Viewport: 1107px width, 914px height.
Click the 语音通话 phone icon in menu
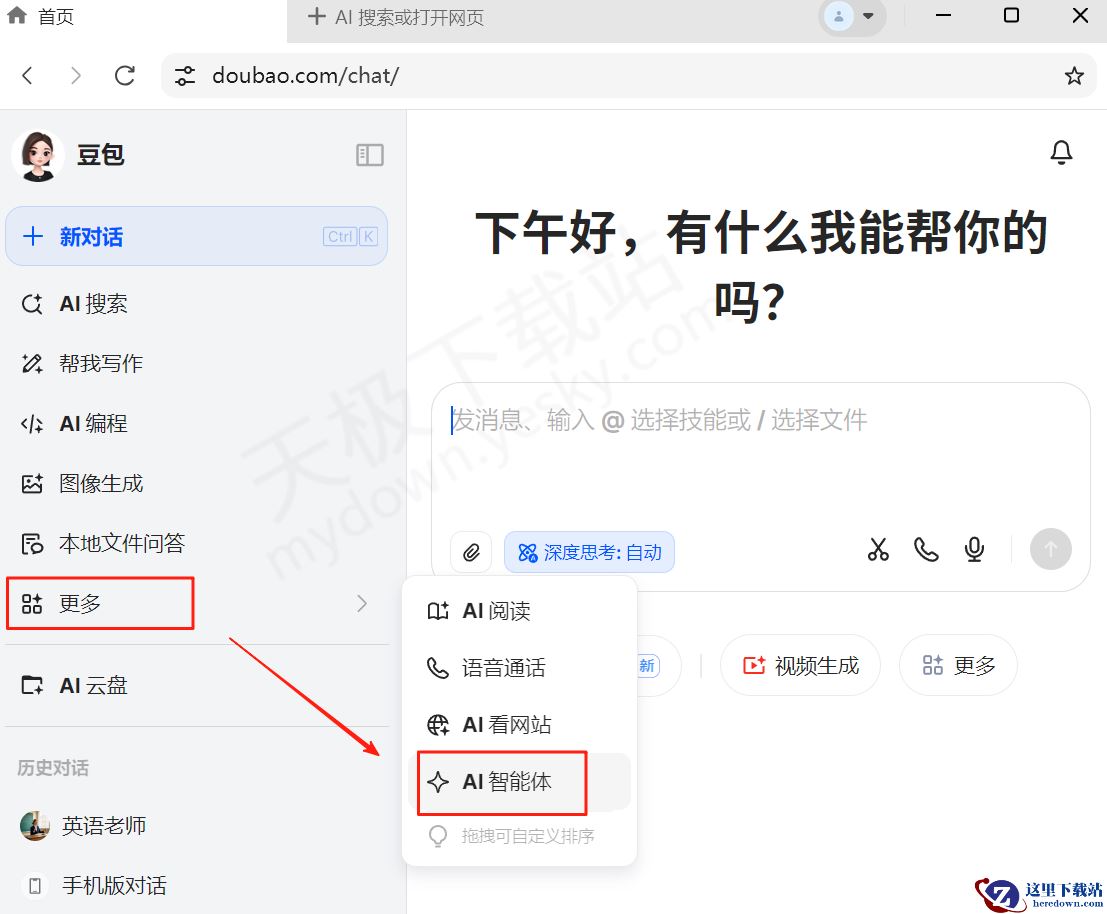coord(438,668)
